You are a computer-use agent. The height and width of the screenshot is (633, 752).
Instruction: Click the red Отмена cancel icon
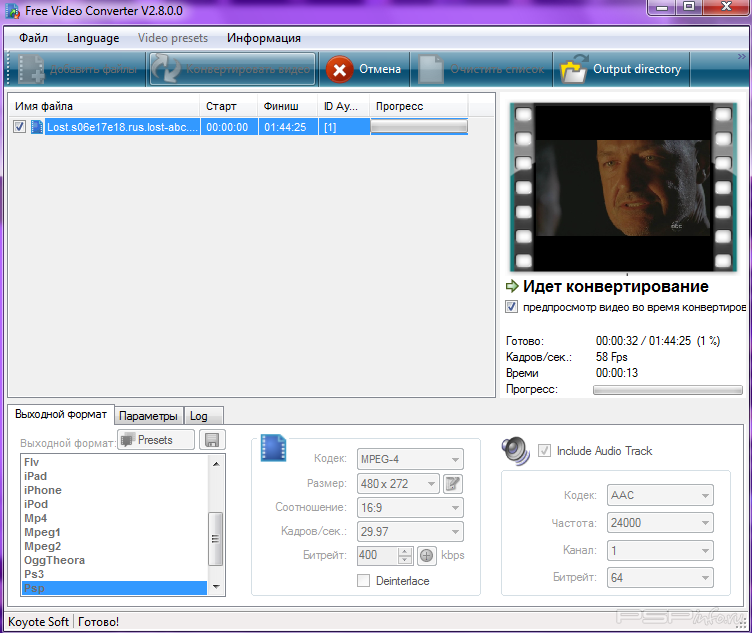339,70
